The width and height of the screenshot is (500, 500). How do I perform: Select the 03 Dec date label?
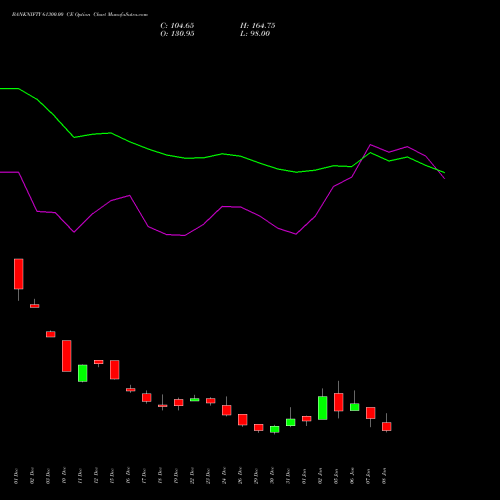(48, 476)
